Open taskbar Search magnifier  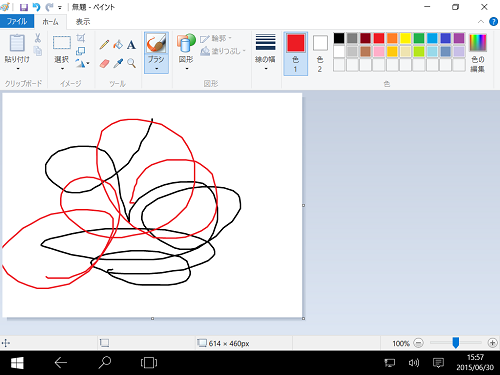pos(105,363)
